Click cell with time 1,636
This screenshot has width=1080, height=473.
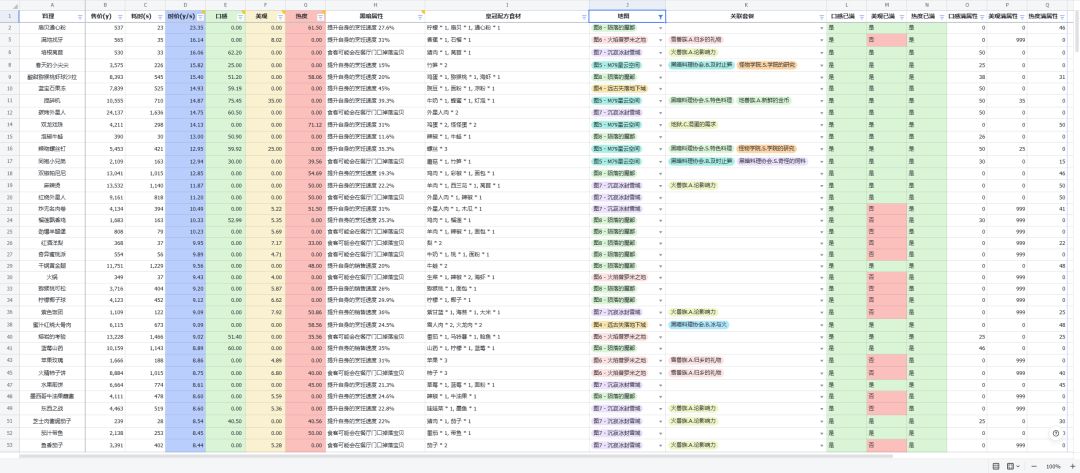click(145, 112)
